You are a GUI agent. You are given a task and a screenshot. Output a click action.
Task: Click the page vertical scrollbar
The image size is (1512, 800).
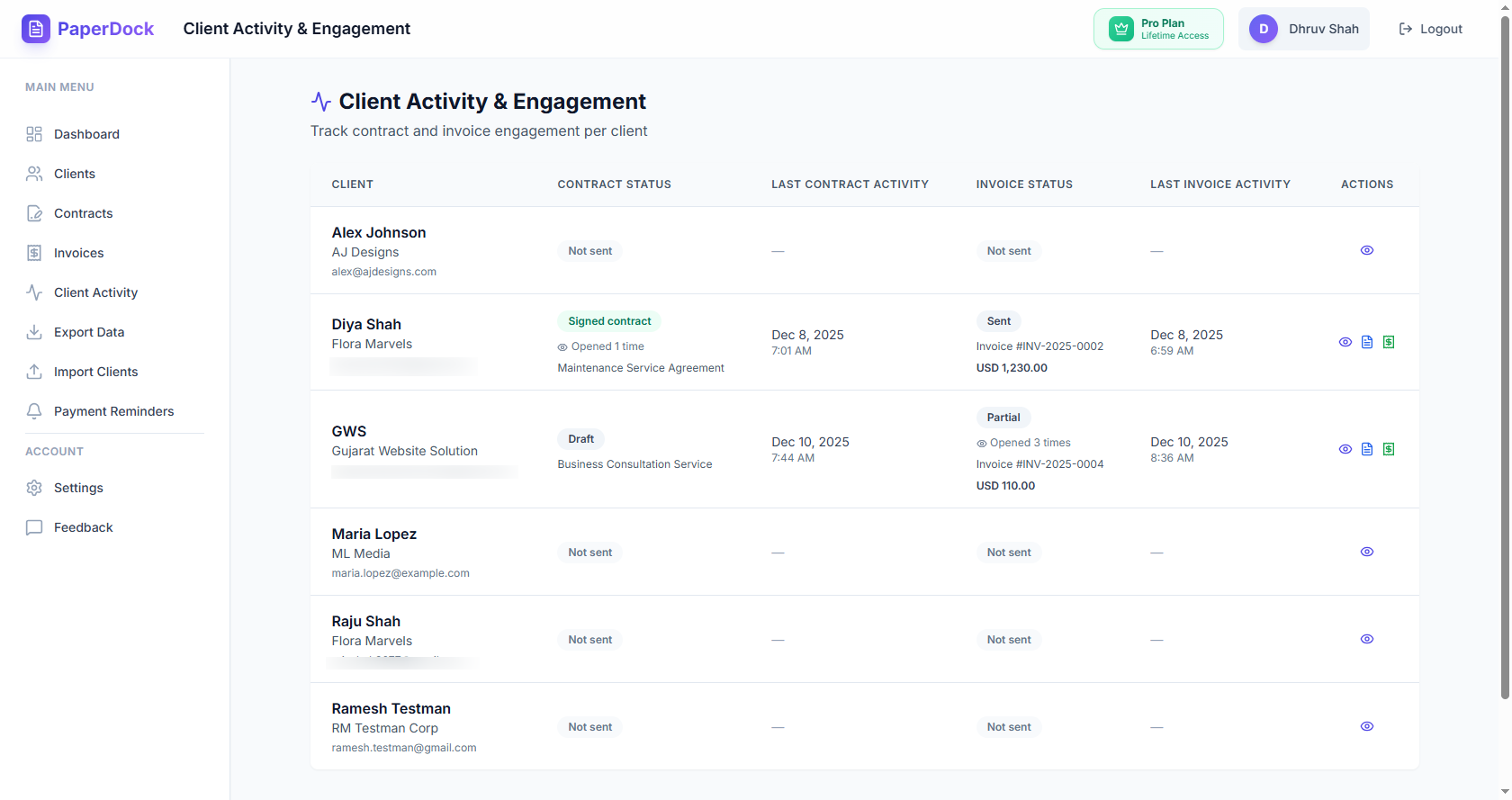pos(1505,355)
